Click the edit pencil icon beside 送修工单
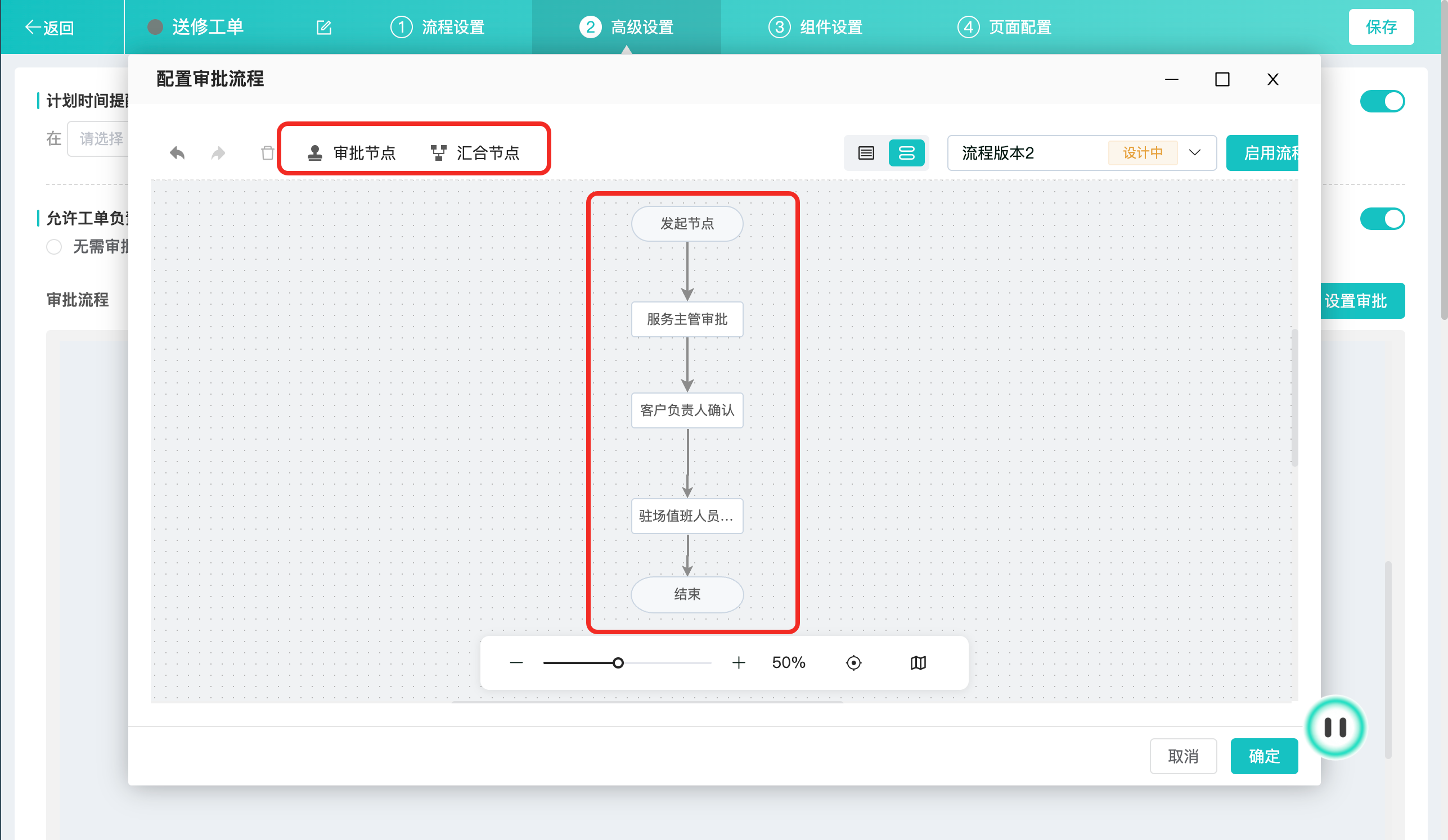Viewport: 1448px width, 840px height. 324,27
